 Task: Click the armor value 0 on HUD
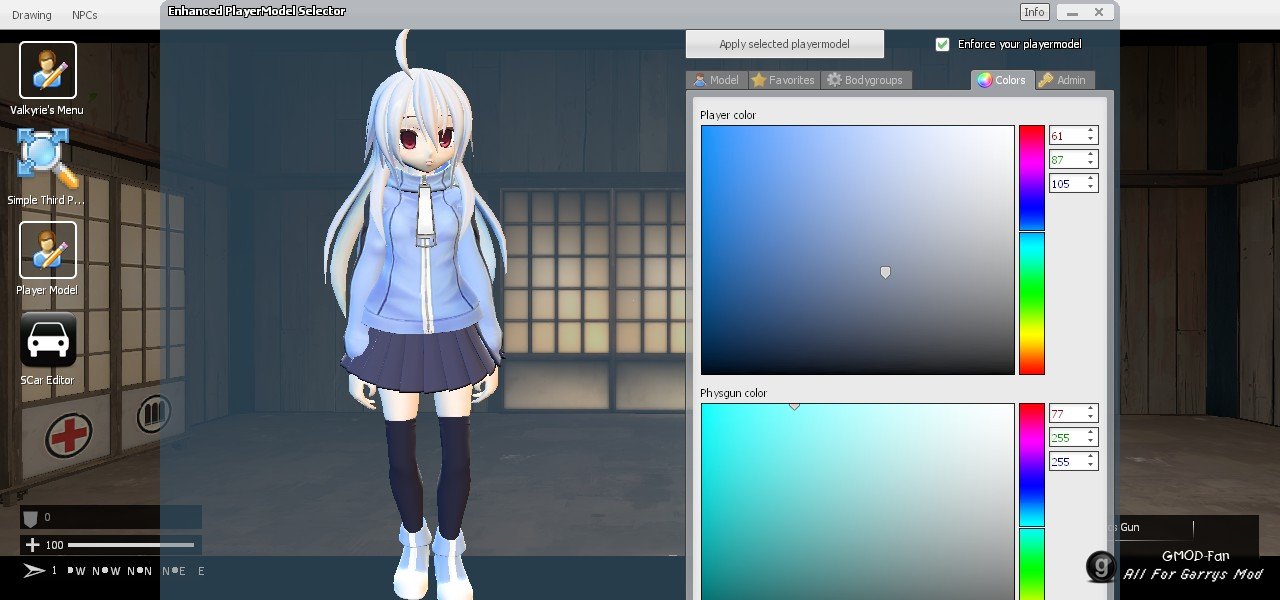(x=47, y=518)
